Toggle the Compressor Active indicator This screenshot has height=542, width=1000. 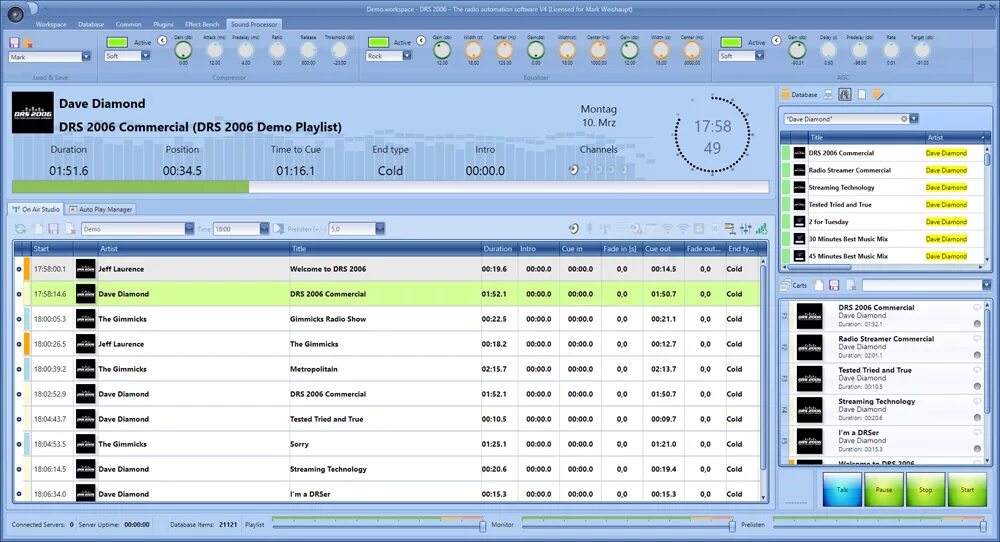(x=117, y=42)
